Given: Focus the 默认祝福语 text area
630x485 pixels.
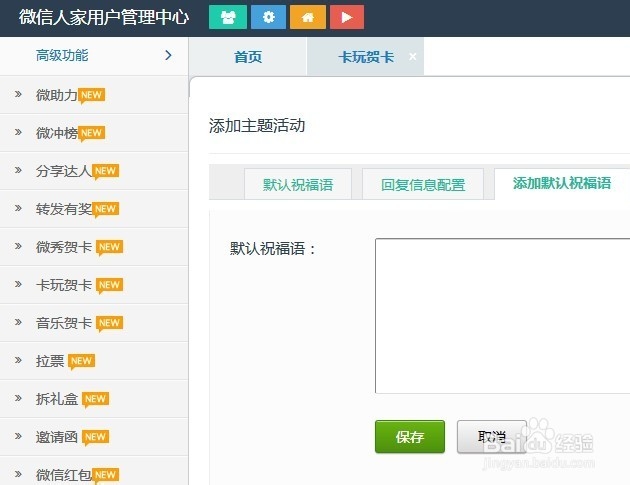Looking at the screenshot, I should [x=502, y=316].
